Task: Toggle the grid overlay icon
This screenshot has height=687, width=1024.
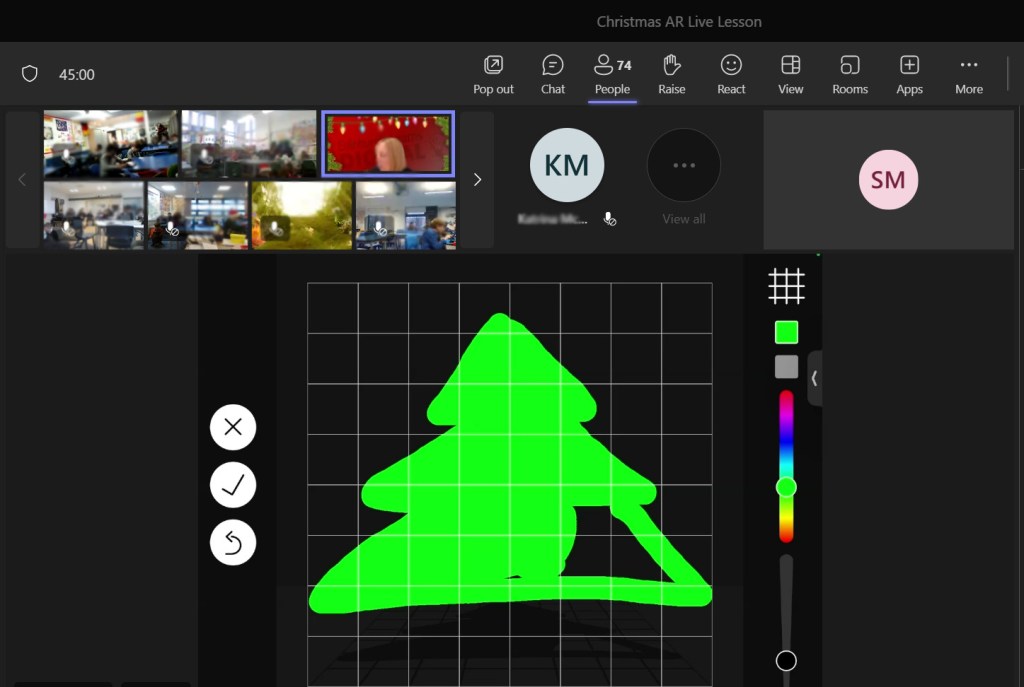Action: click(786, 286)
